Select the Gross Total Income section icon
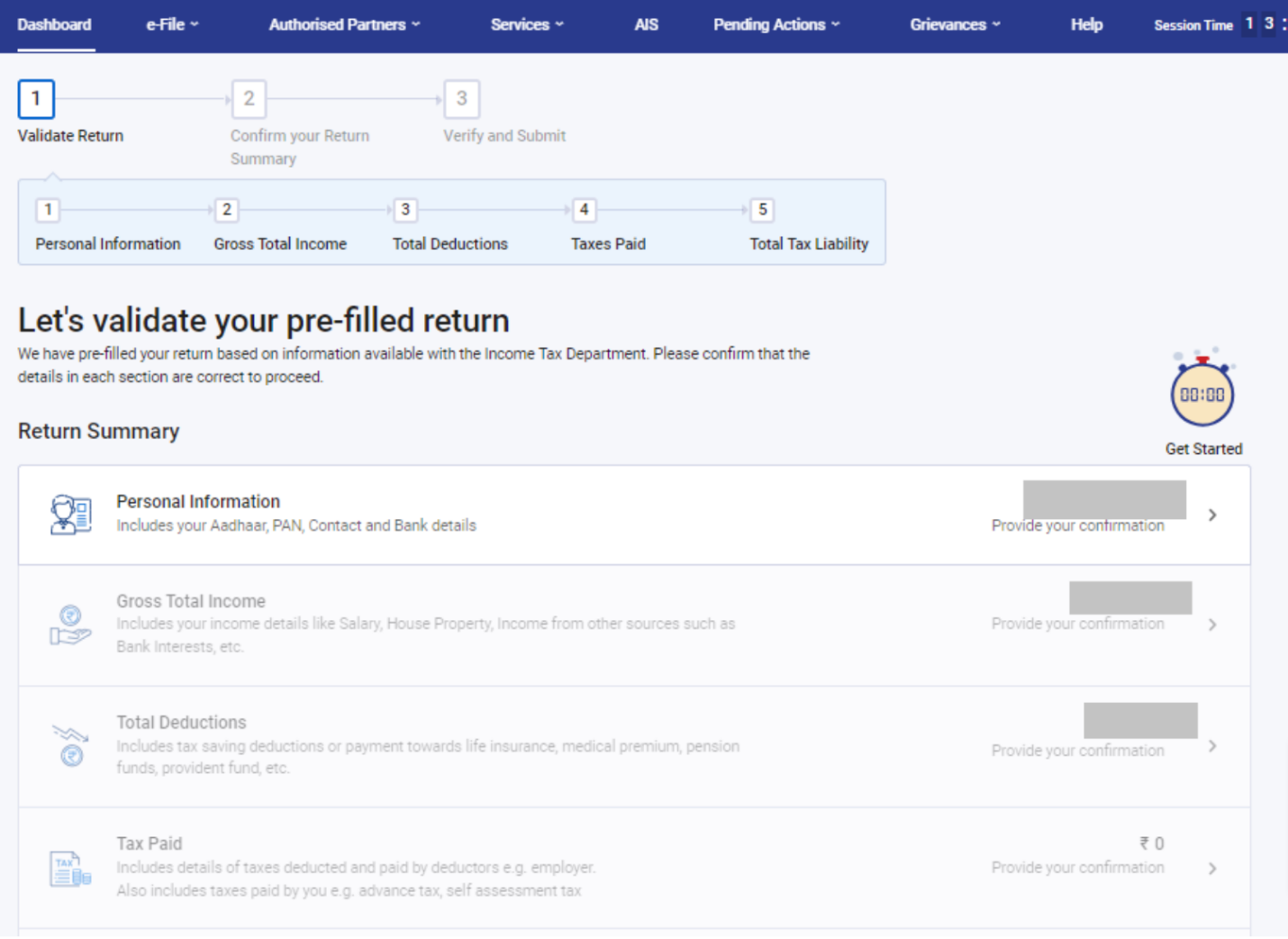 click(x=71, y=624)
